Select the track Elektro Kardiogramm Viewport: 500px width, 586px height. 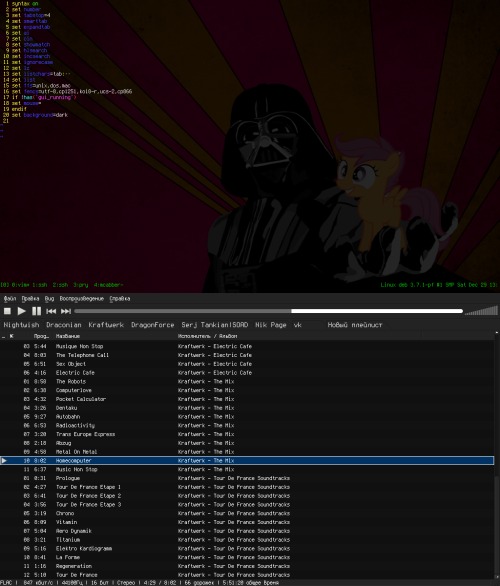247,548
